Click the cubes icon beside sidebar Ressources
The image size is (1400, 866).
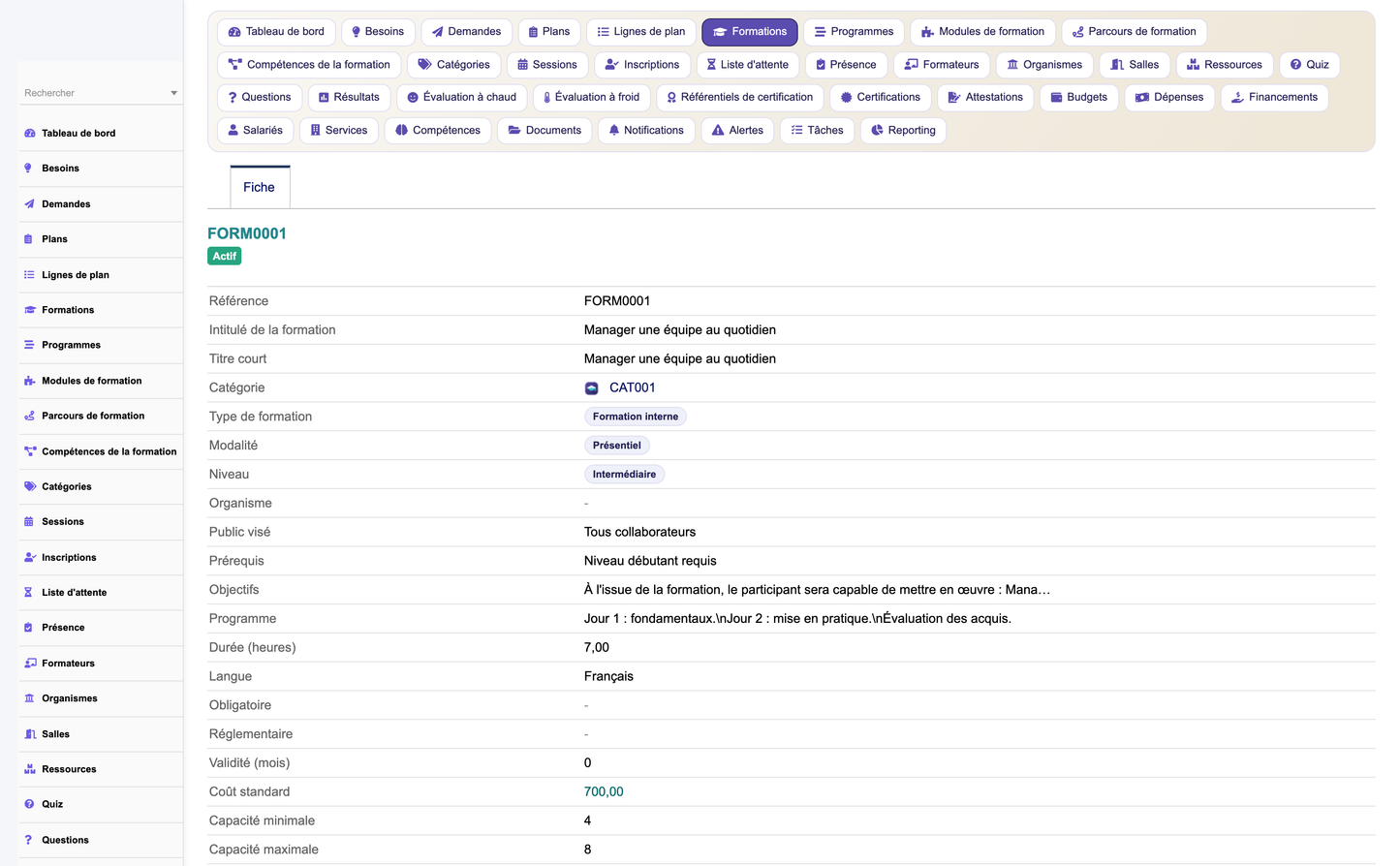click(29, 769)
